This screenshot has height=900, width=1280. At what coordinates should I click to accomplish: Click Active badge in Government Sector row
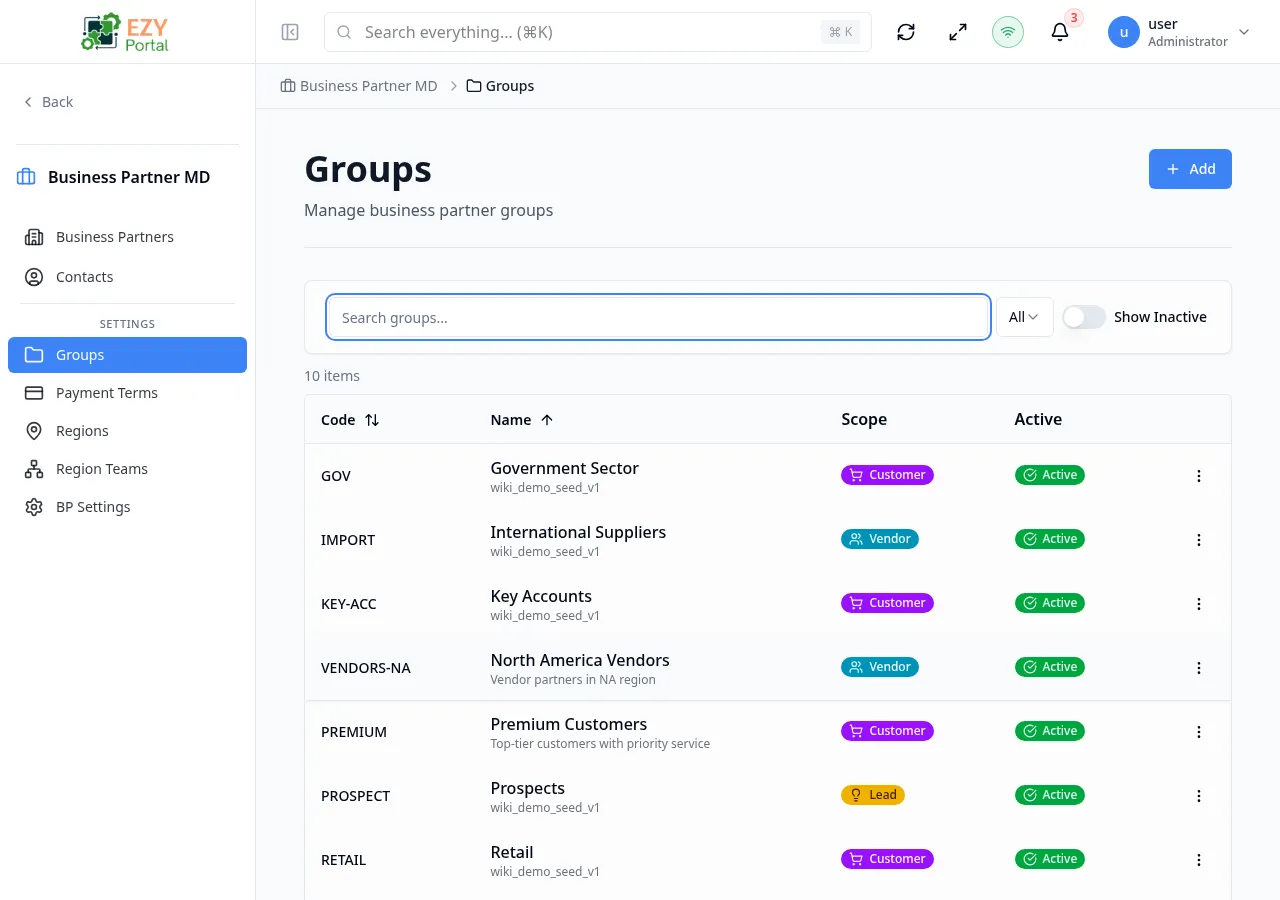pos(1049,475)
